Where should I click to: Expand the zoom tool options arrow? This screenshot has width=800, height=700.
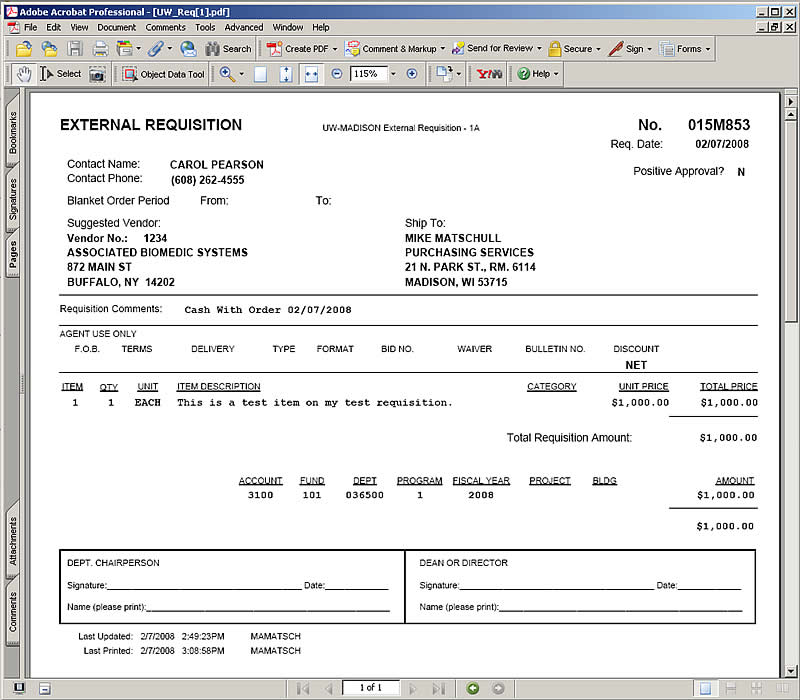[242, 74]
